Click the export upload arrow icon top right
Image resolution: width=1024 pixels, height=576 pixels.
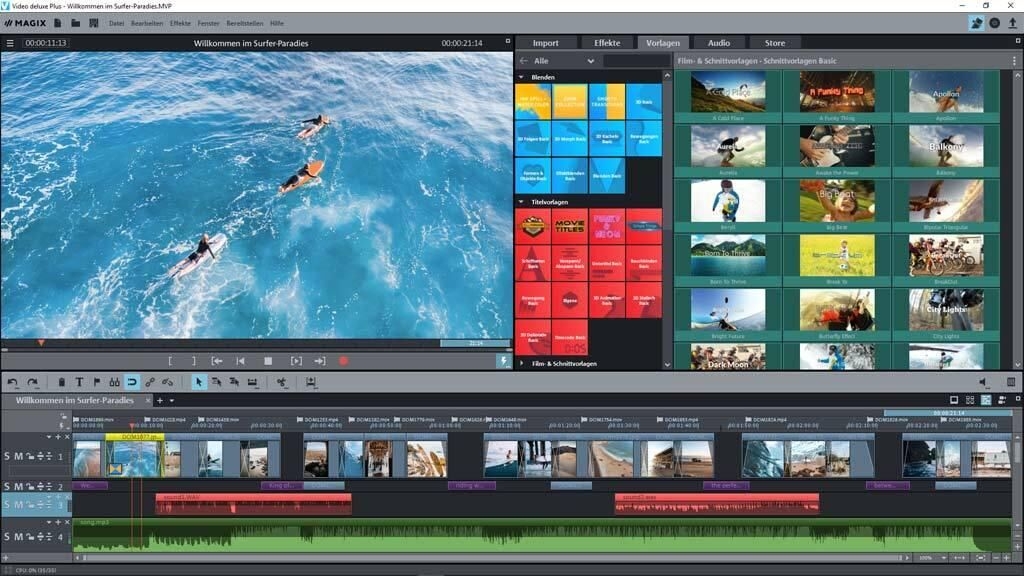[1012, 22]
